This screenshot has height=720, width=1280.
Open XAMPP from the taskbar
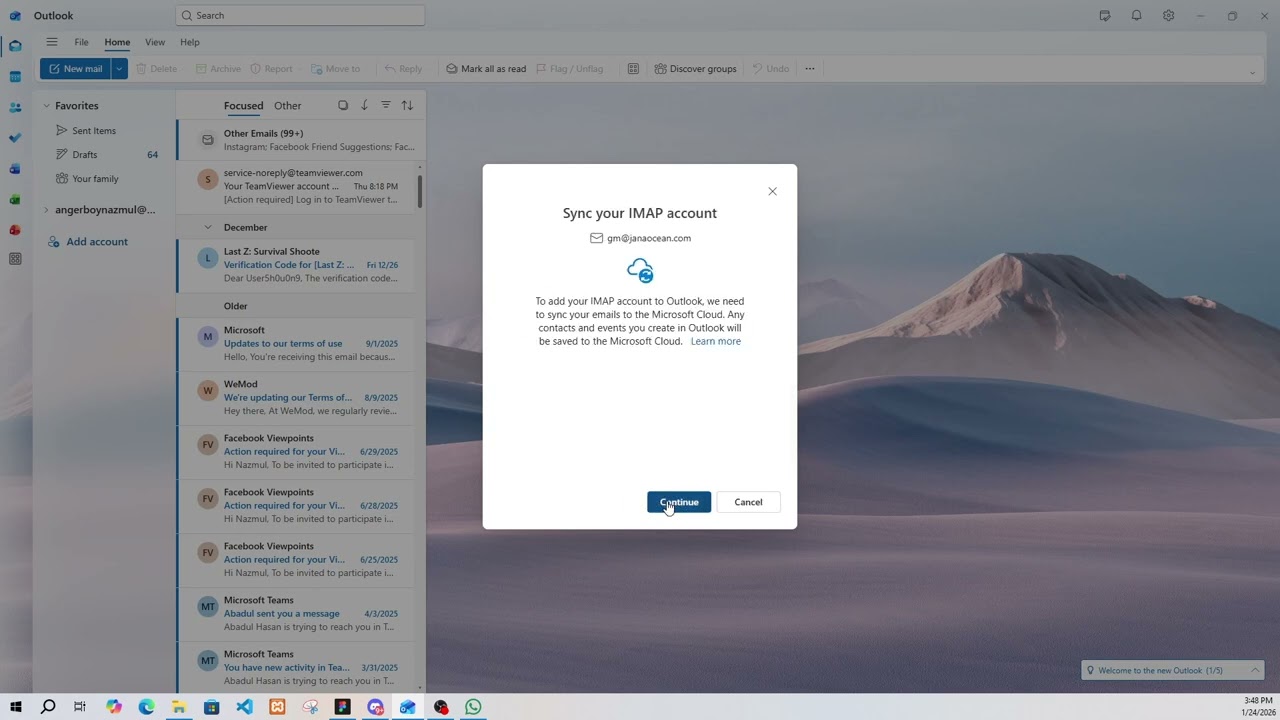pos(277,707)
